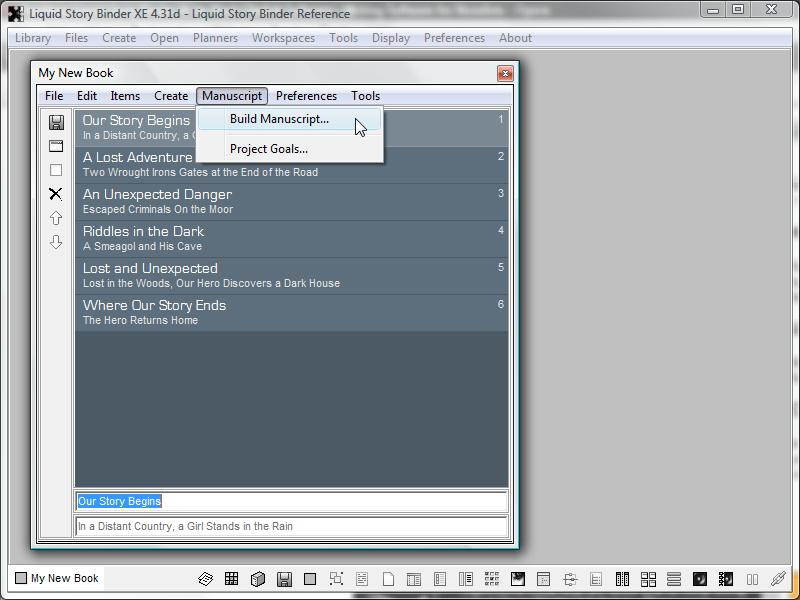800x600 pixels.
Task: Move item down with down arrow
Action: [56, 242]
